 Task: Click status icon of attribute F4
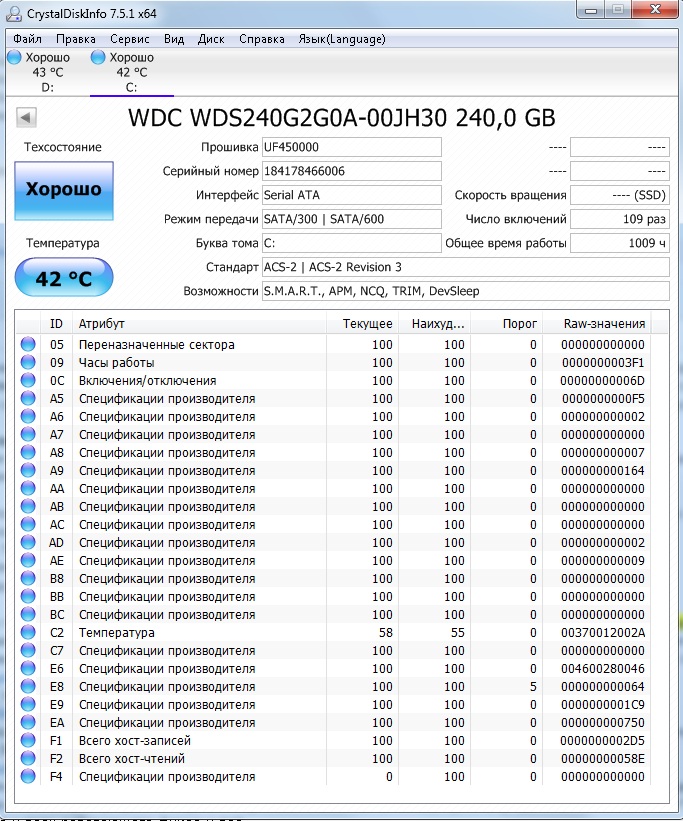click(28, 776)
